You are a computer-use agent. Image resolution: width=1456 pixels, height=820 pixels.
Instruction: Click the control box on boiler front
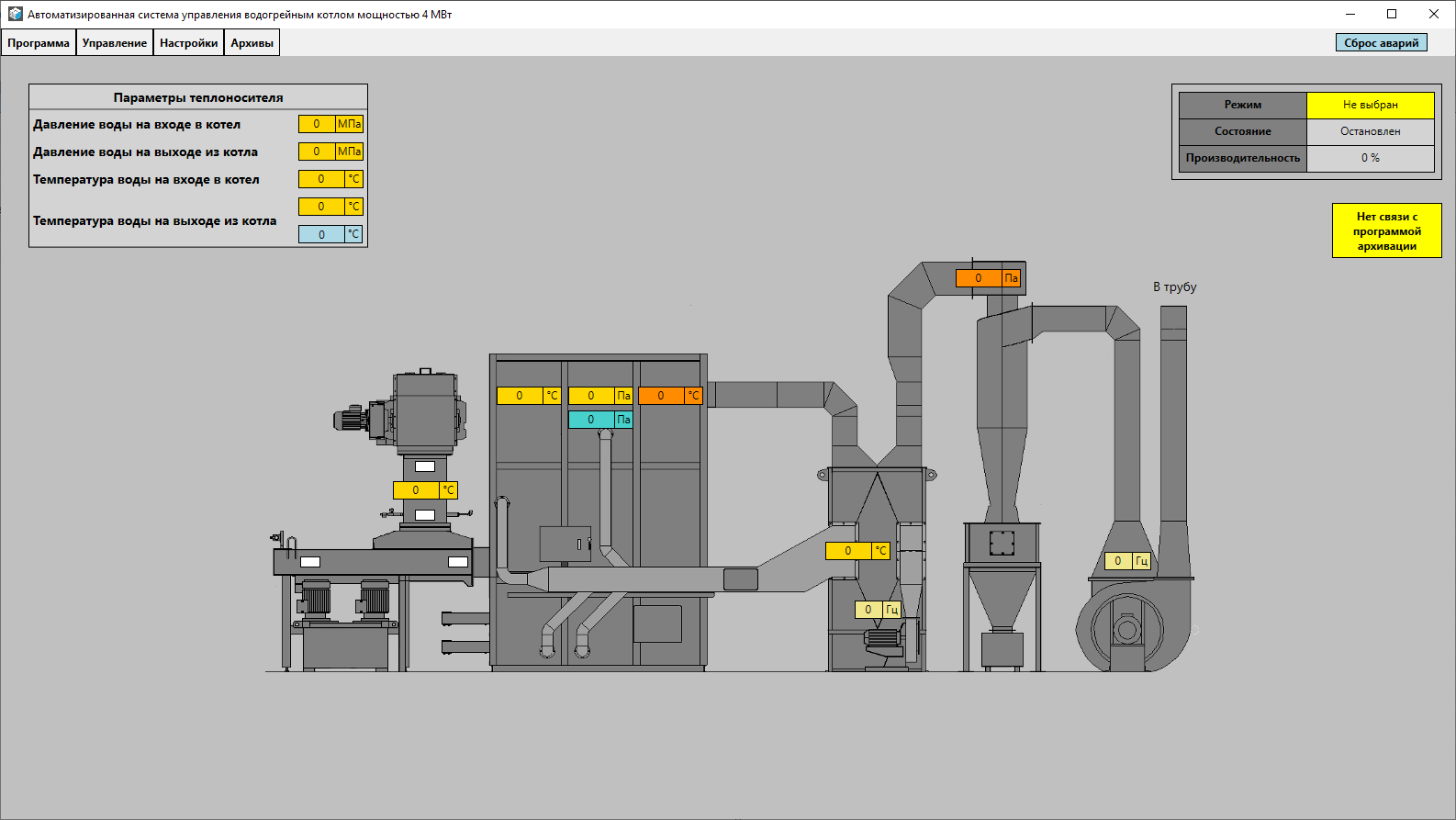565,544
